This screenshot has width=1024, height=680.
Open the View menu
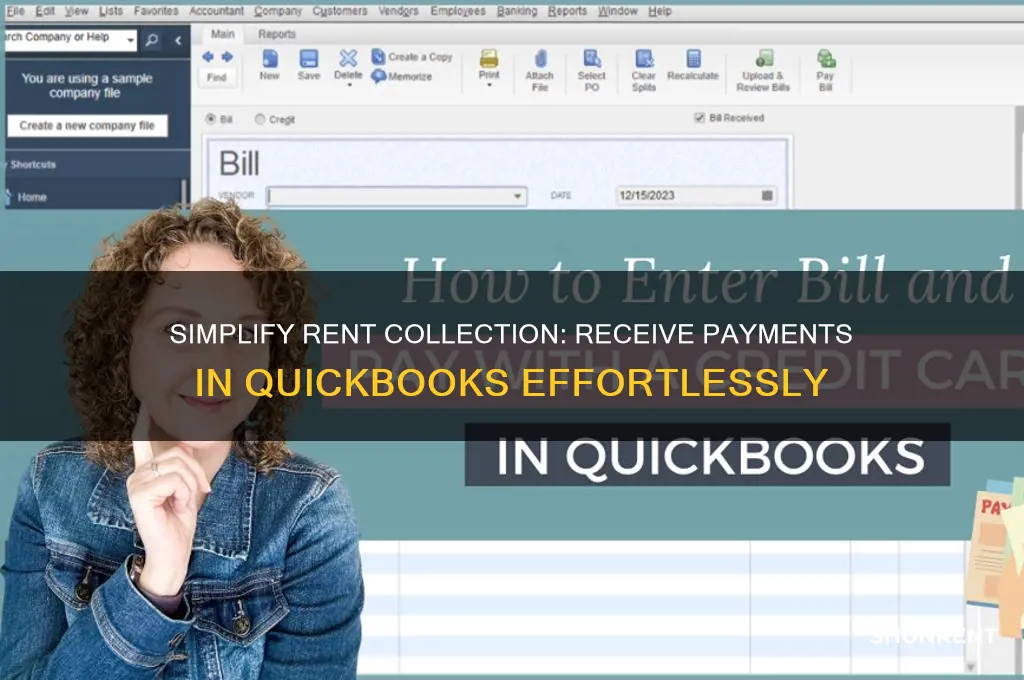tap(76, 11)
